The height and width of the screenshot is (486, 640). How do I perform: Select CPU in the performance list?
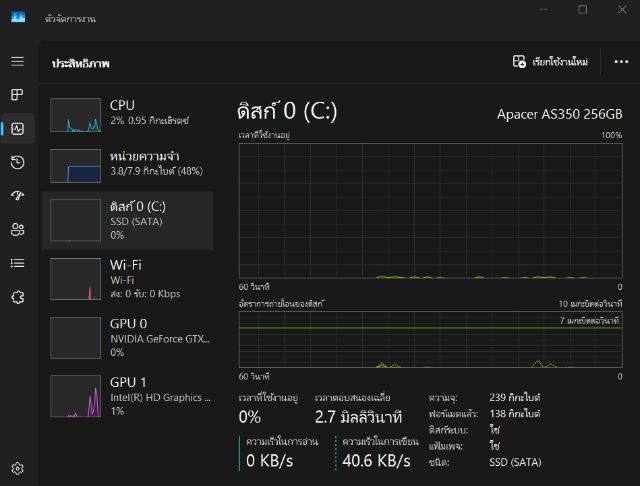tap(127, 114)
